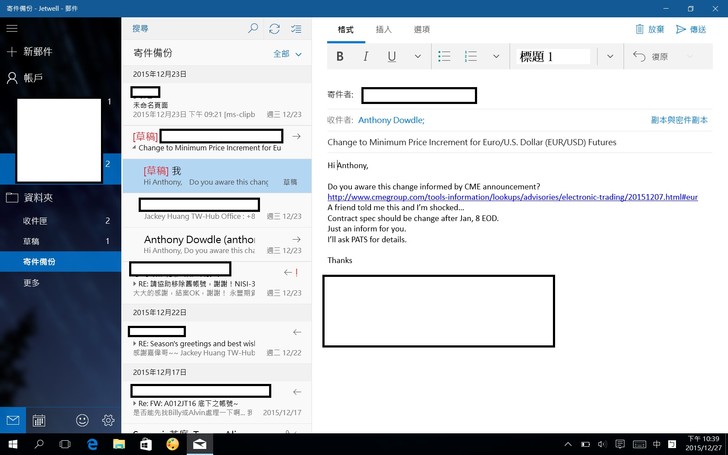Open Action Center notifications icon
The width and height of the screenshot is (728, 455).
click(620, 445)
